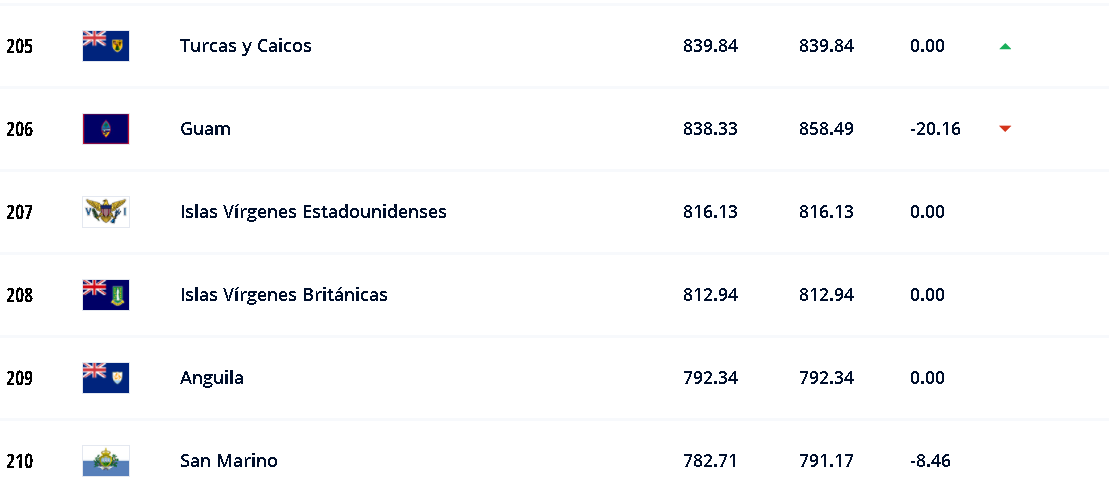Open Islas Vírgenes Británicas team page
1109x499 pixels.
tap(283, 295)
